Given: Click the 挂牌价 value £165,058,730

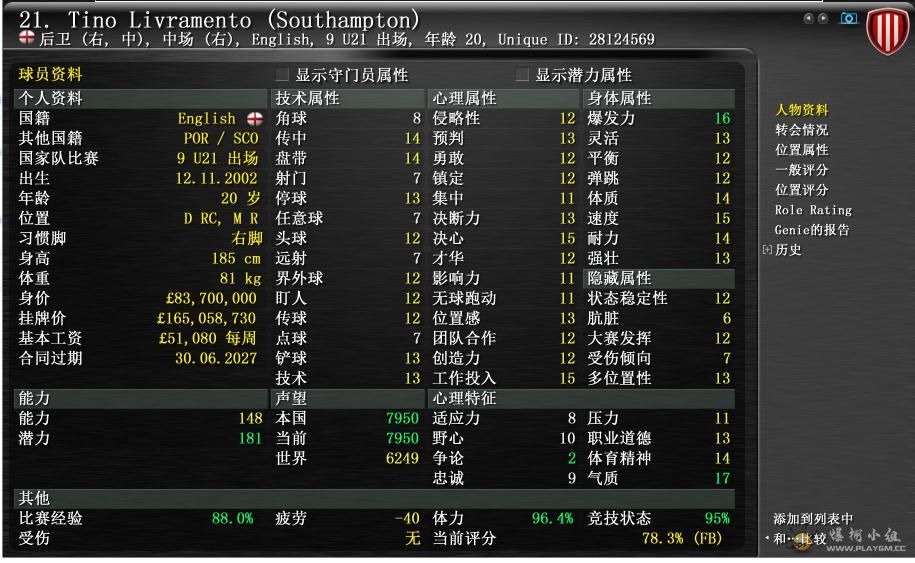Looking at the screenshot, I should coord(206,318).
